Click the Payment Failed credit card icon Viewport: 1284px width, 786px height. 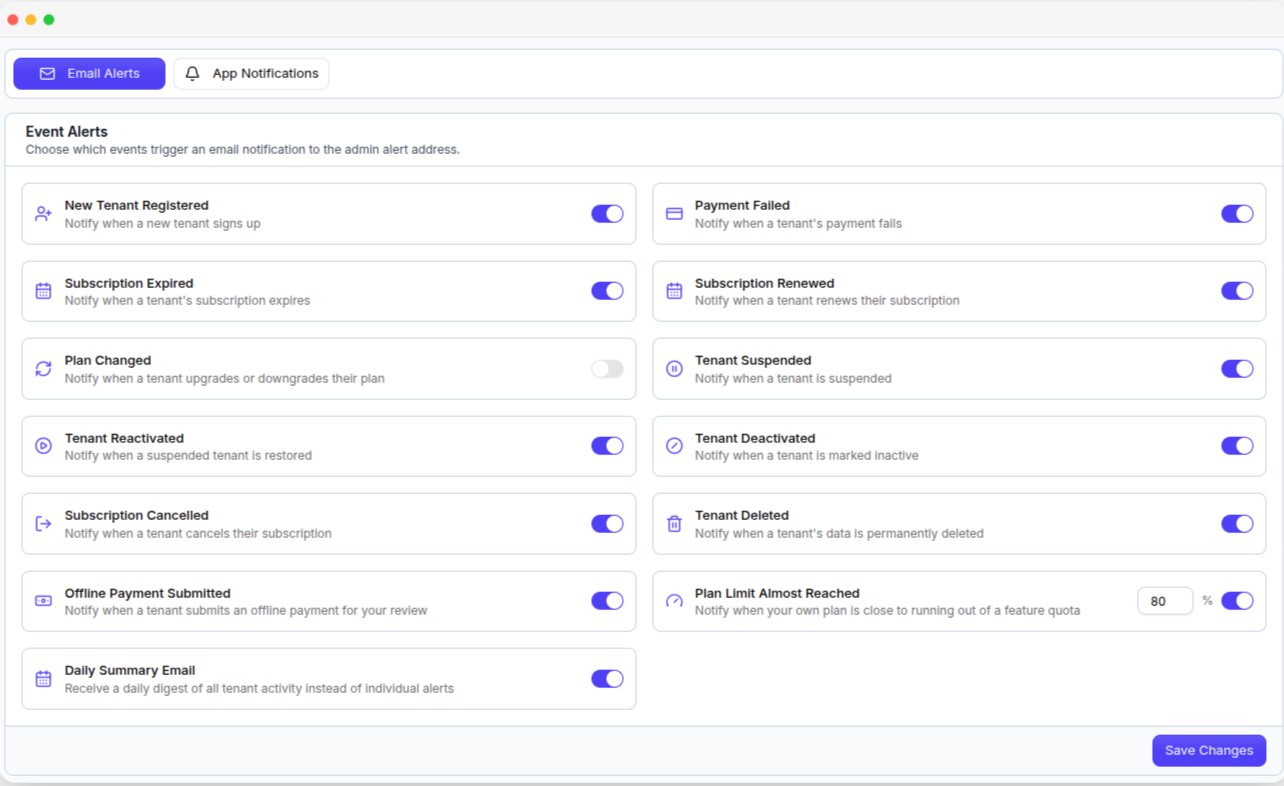[674, 214]
